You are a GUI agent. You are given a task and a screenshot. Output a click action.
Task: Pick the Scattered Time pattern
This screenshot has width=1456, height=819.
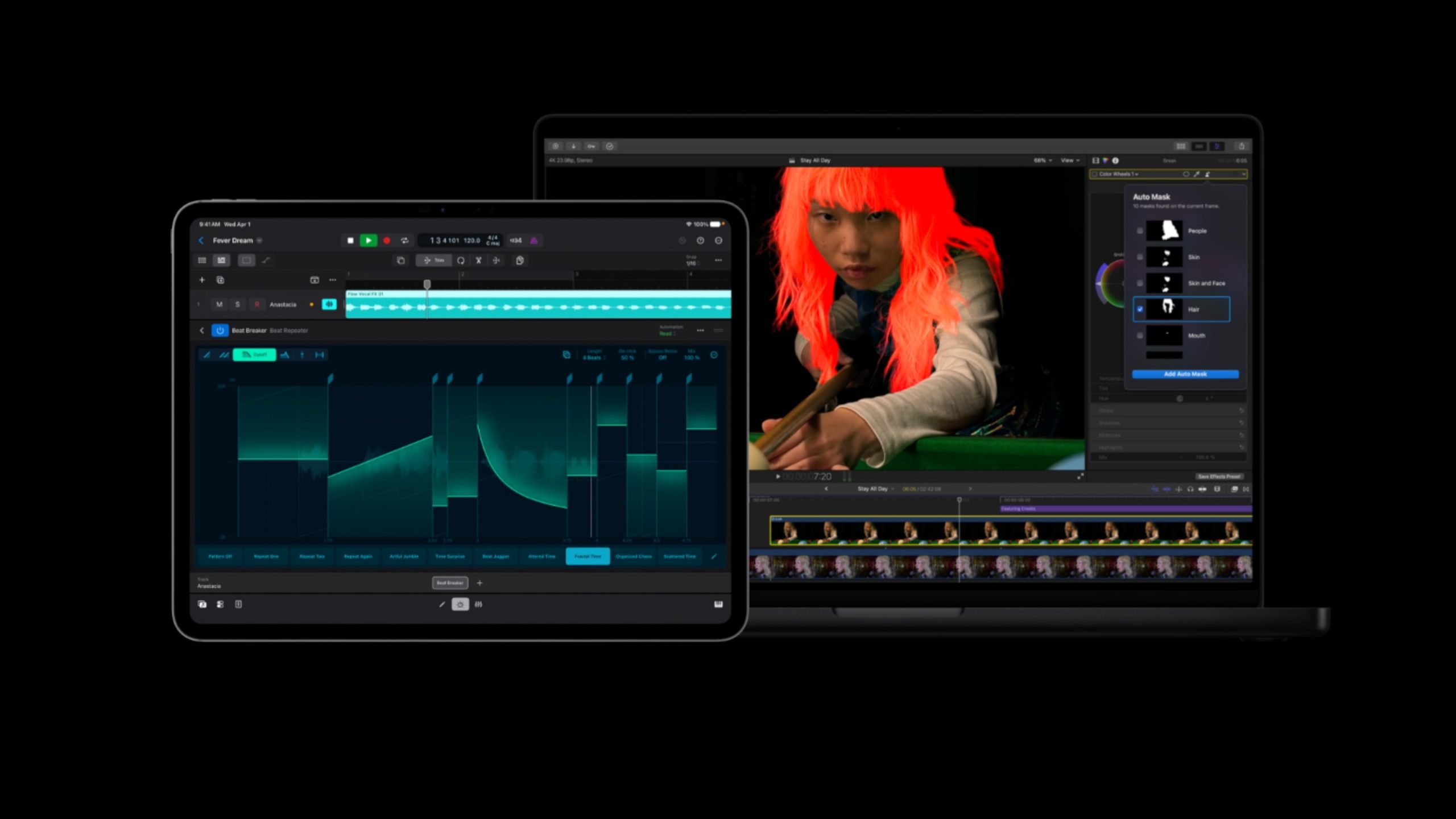(680, 556)
